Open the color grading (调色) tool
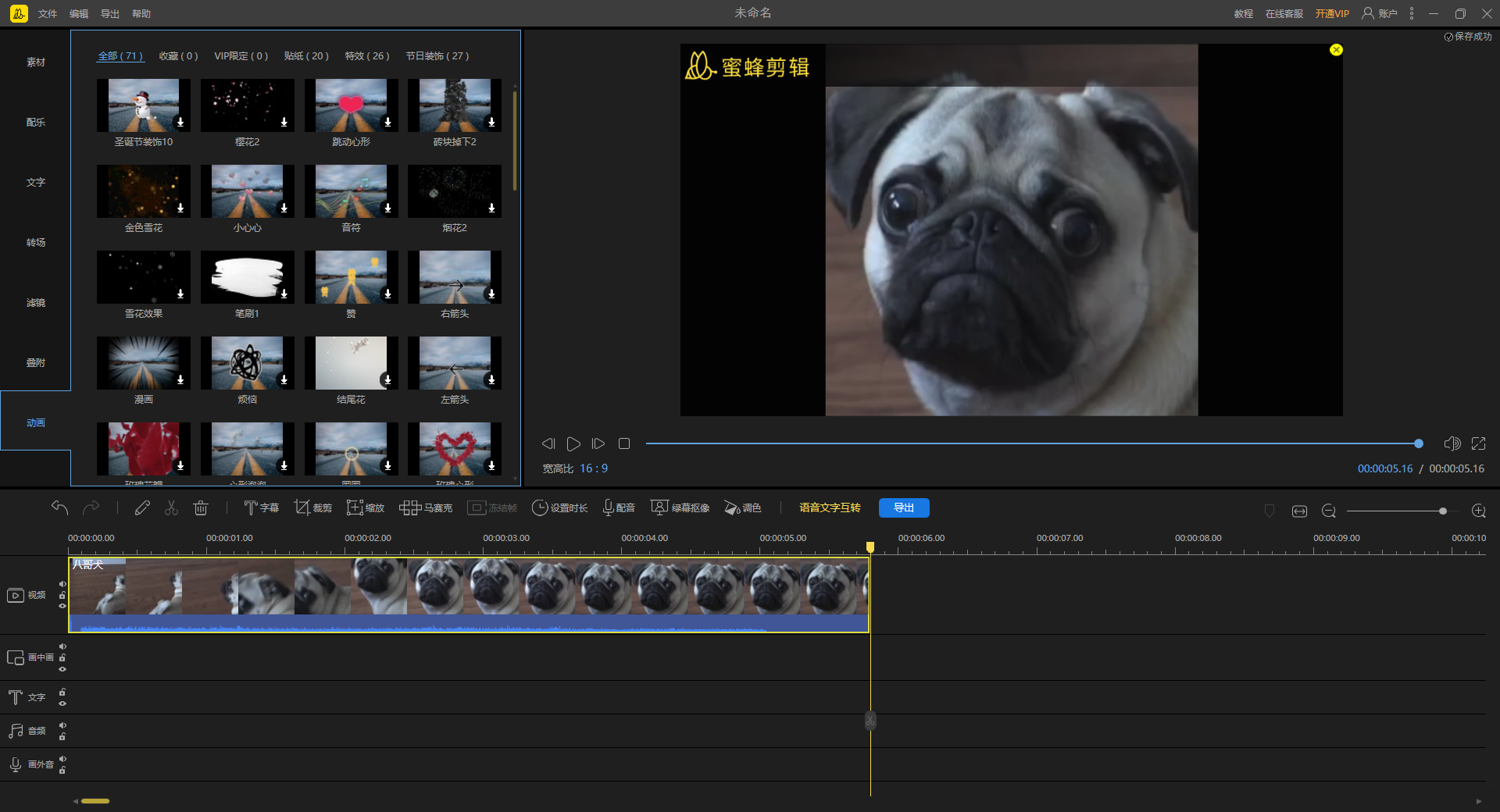Viewport: 1500px width, 812px height. (742, 508)
